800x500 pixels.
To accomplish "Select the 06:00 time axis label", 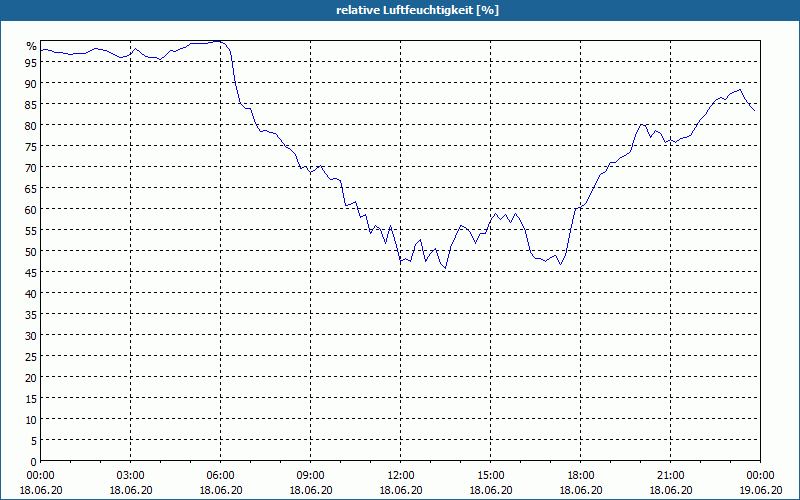I will (x=220, y=476).
